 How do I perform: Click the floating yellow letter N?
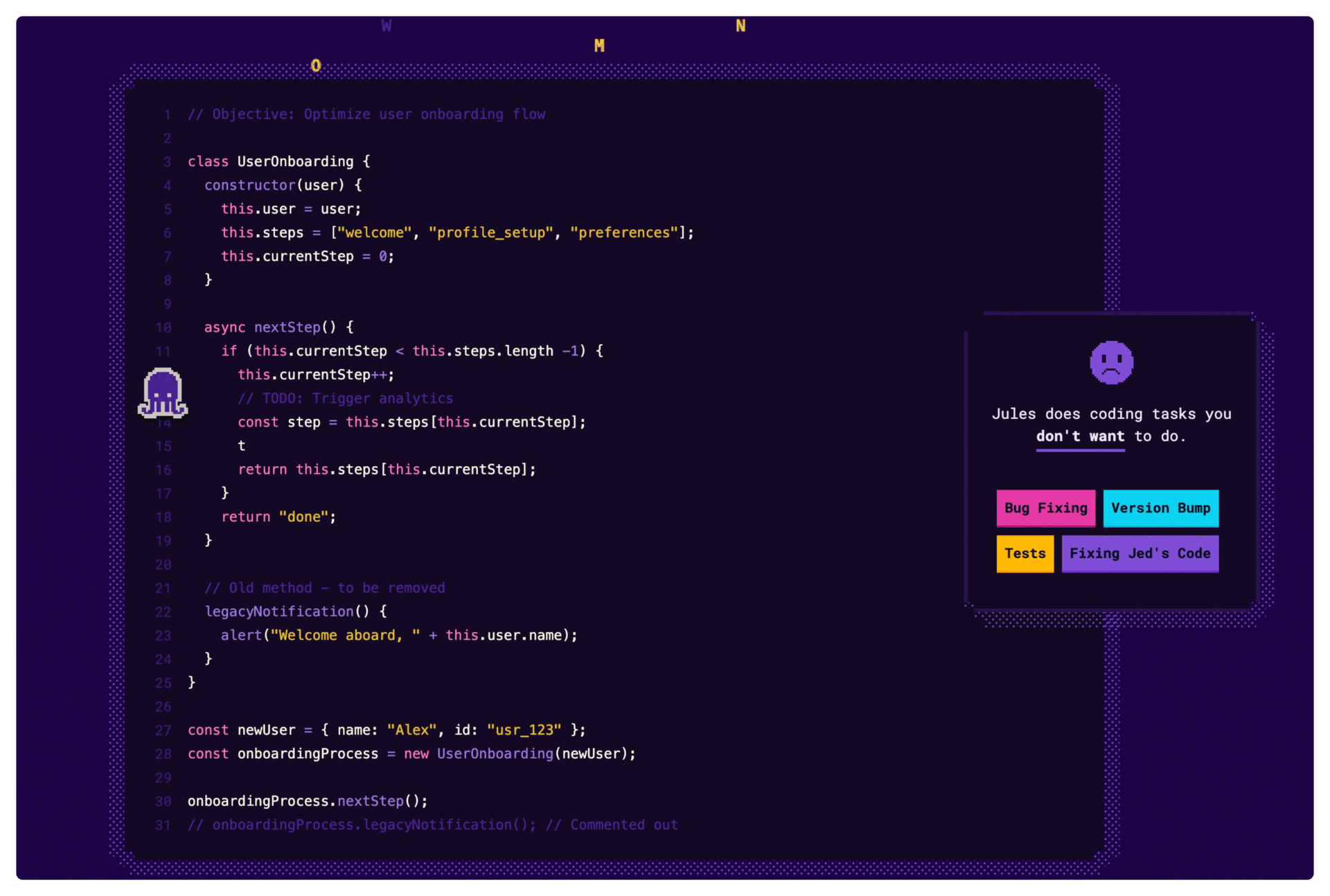click(x=741, y=26)
